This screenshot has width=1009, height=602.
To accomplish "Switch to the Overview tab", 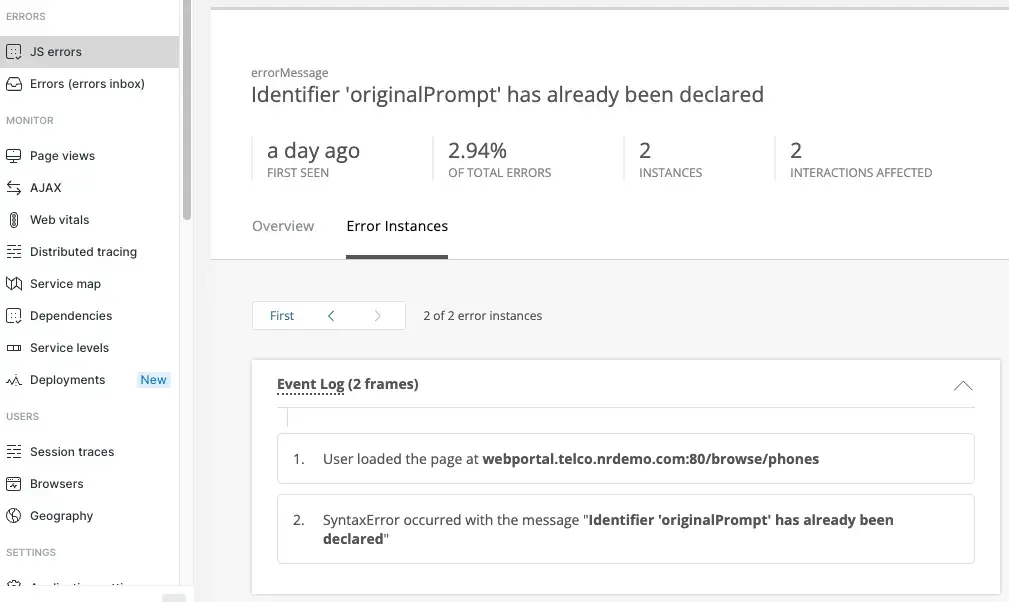I will [283, 226].
